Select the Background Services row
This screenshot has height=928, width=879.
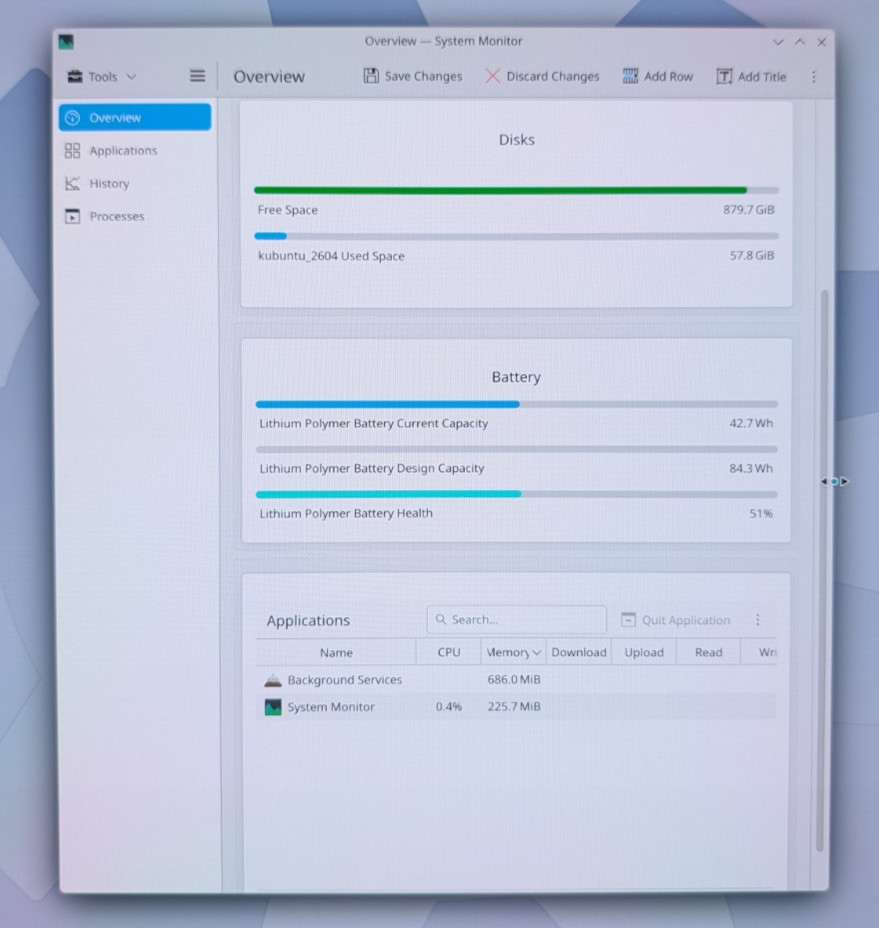click(x=516, y=679)
